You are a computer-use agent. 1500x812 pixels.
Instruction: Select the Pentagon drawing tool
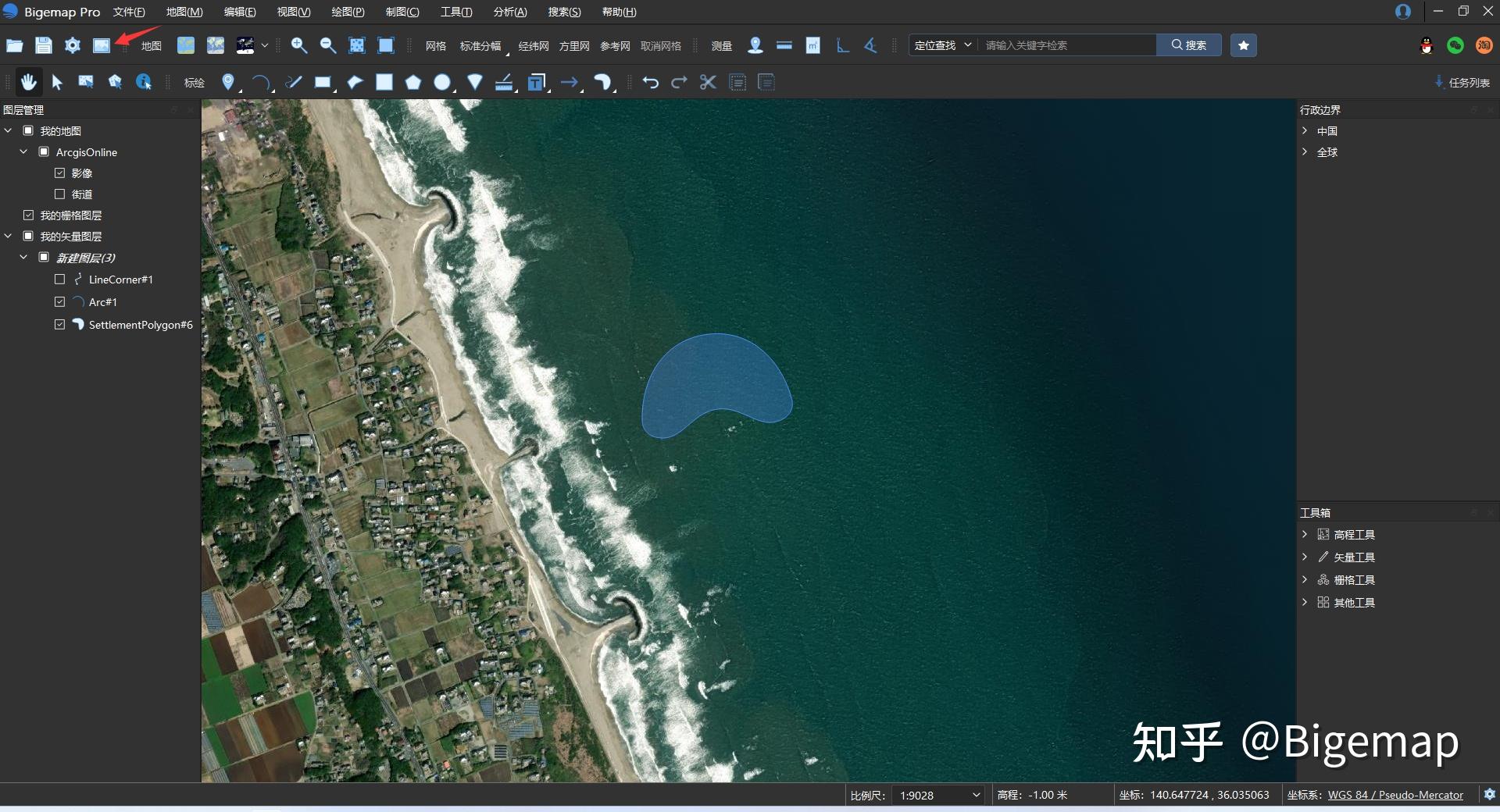click(412, 81)
